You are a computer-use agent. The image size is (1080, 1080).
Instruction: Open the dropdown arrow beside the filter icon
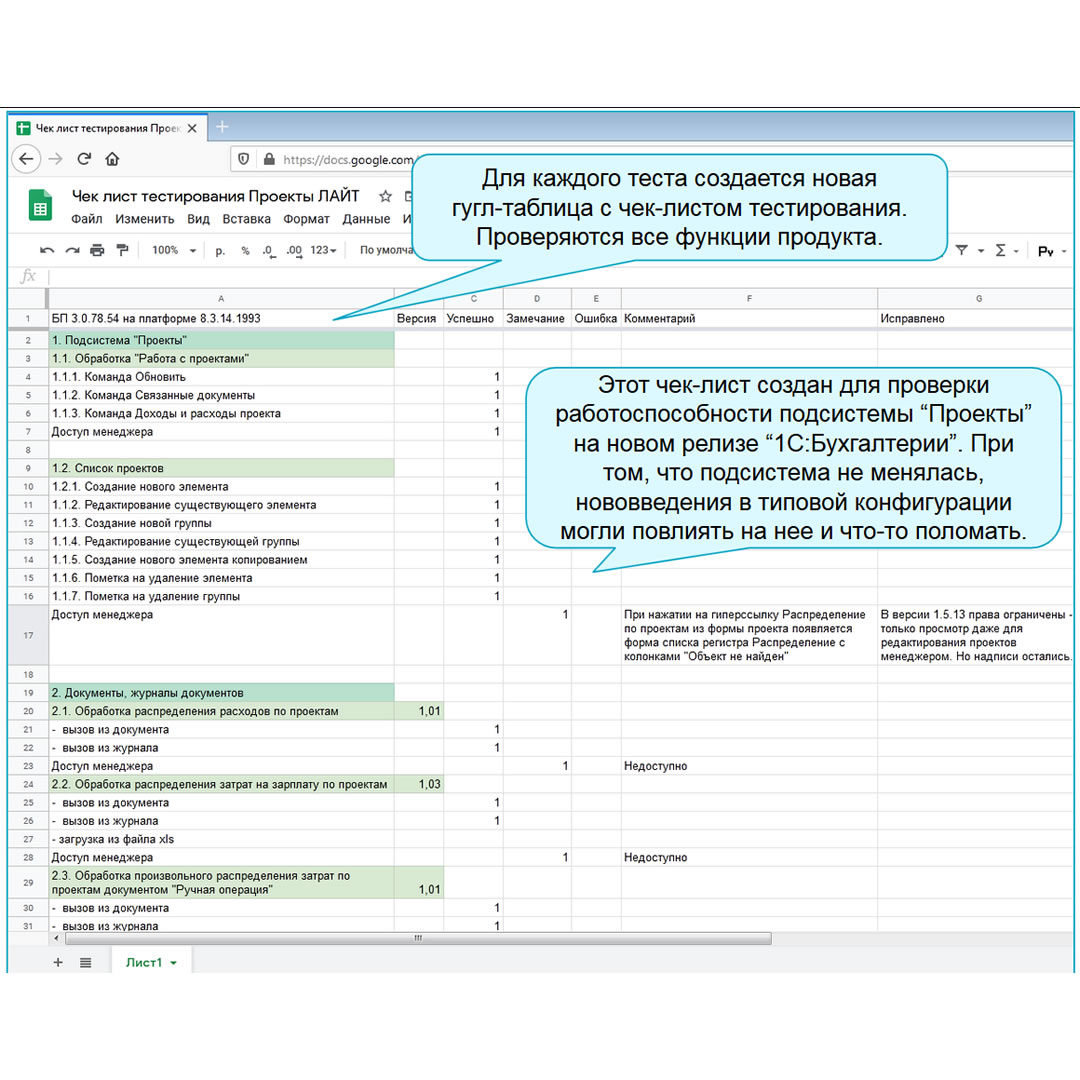(x=981, y=251)
